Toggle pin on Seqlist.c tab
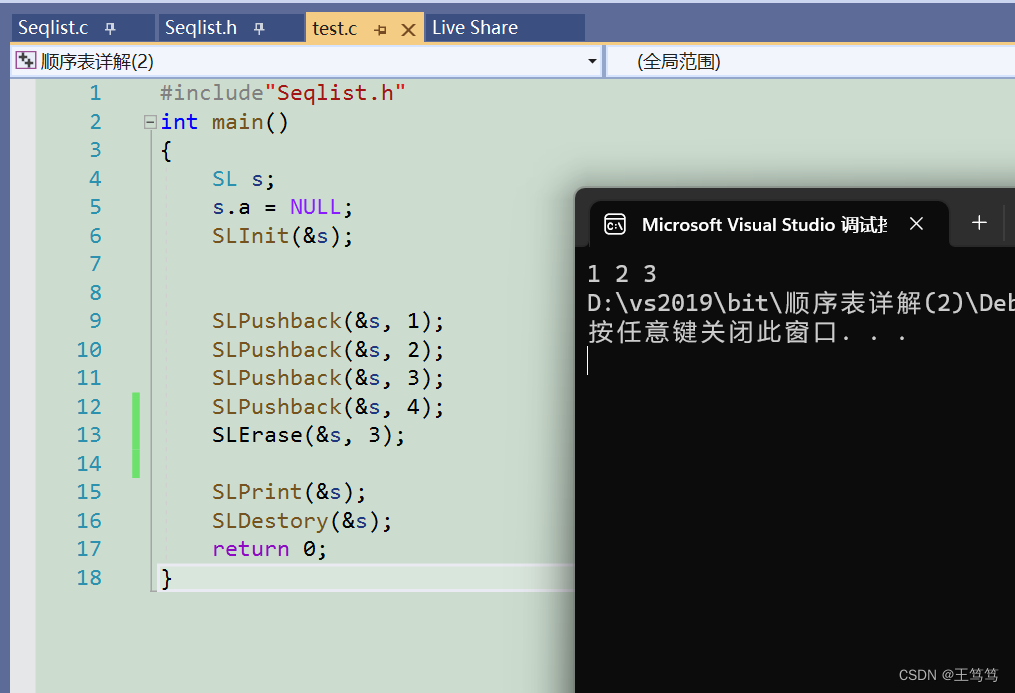Image resolution: width=1015 pixels, height=693 pixels. [x=110, y=28]
